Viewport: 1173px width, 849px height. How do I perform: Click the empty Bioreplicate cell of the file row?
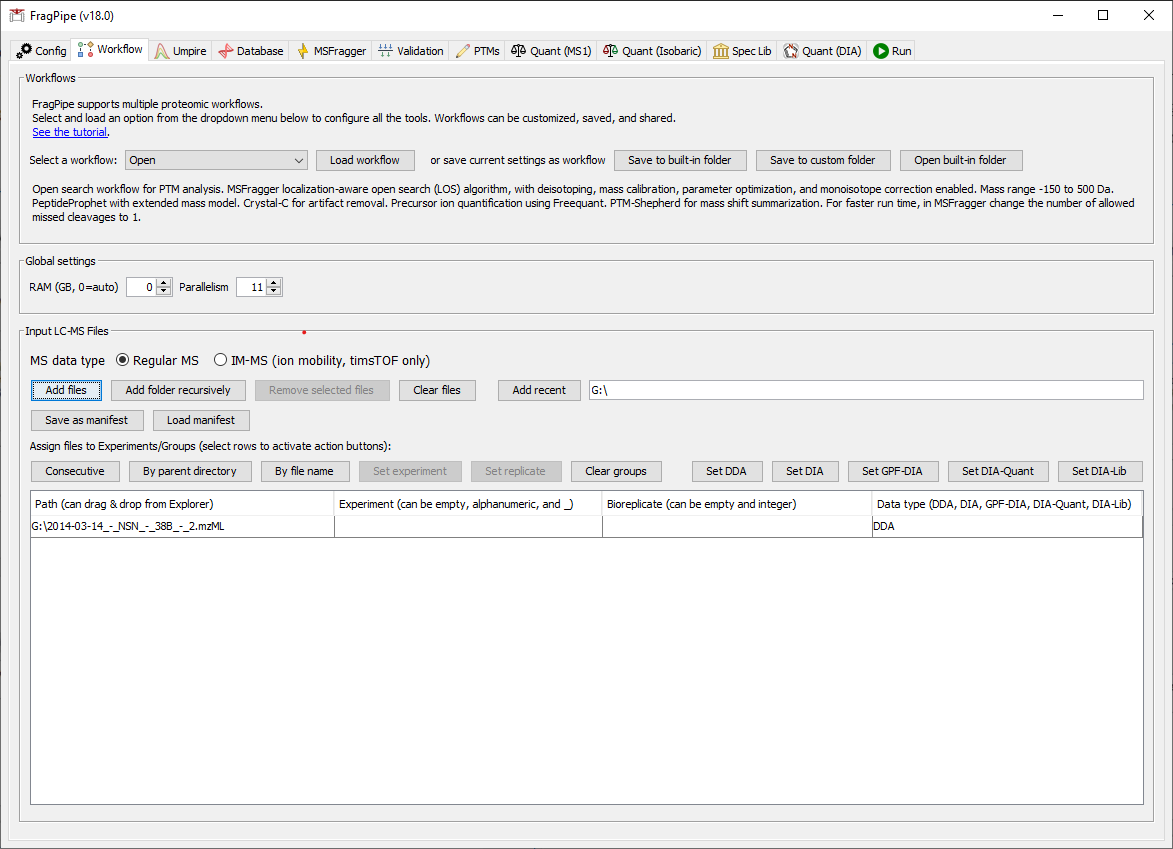click(x=737, y=527)
